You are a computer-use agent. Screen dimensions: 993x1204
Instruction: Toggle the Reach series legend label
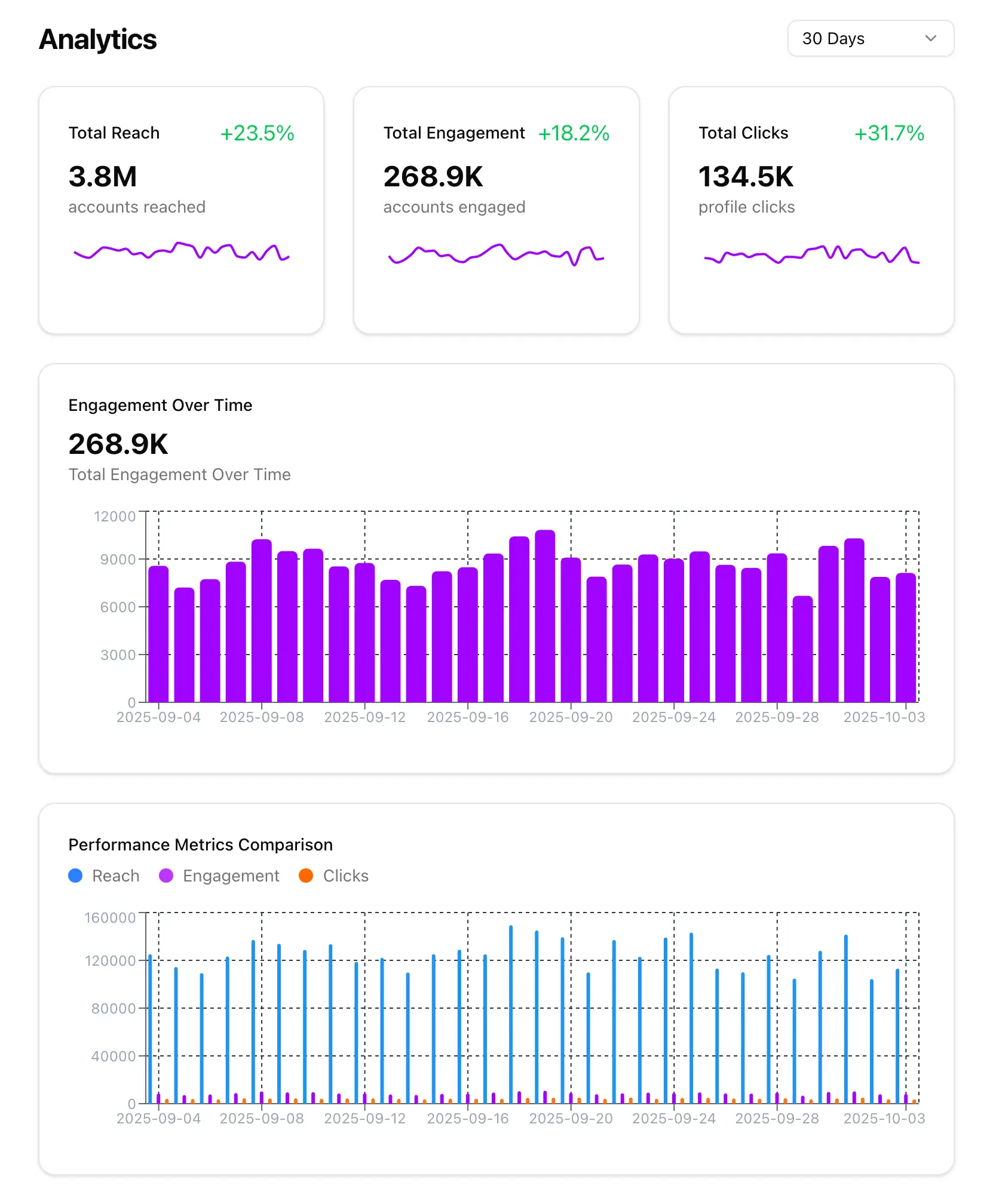click(x=115, y=876)
